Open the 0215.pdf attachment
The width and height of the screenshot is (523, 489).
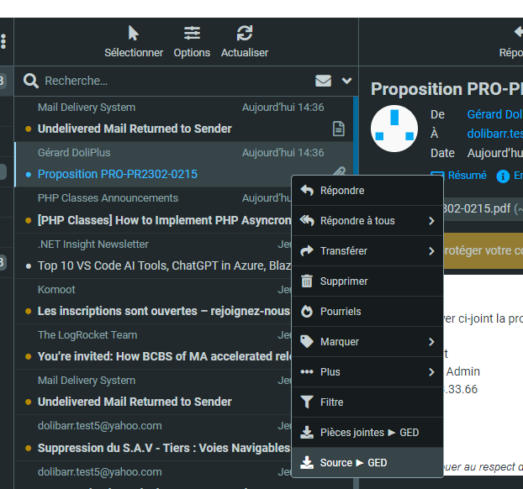(482, 209)
